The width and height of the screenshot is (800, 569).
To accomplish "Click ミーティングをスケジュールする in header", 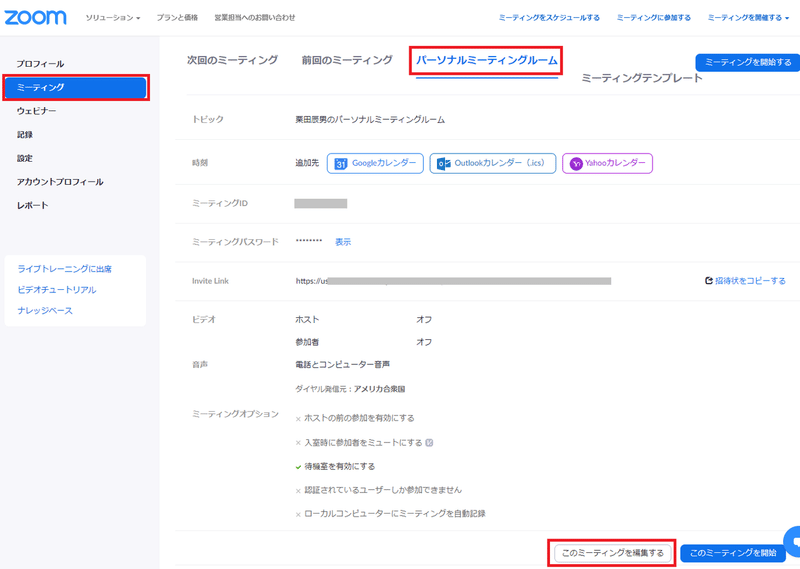I will pos(549,17).
